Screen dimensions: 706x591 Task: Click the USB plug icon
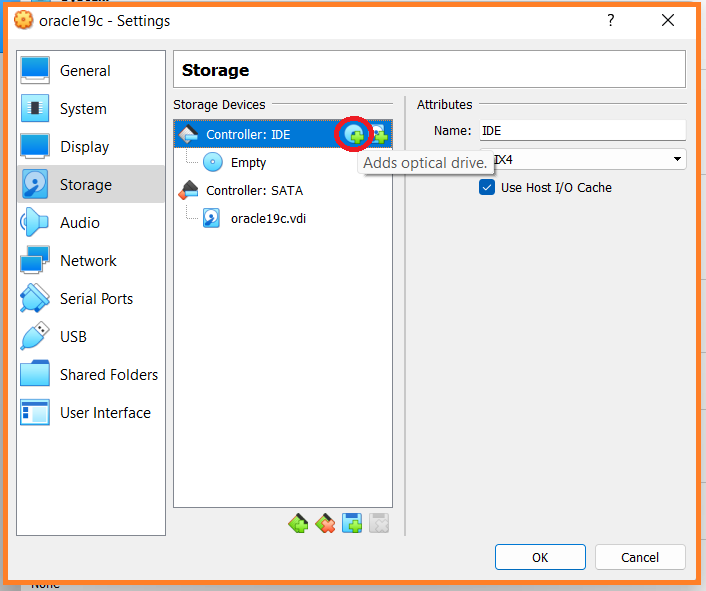coord(35,336)
